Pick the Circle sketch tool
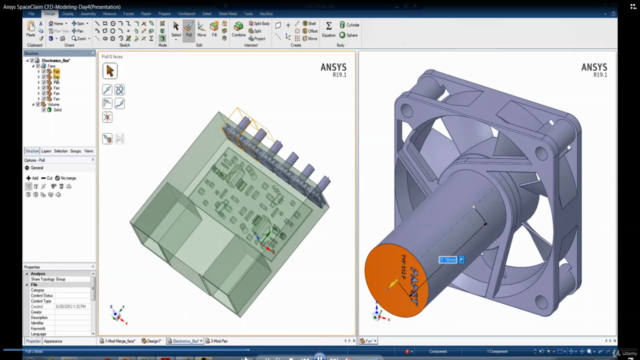The image size is (640, 360). (x=113, y=24)
